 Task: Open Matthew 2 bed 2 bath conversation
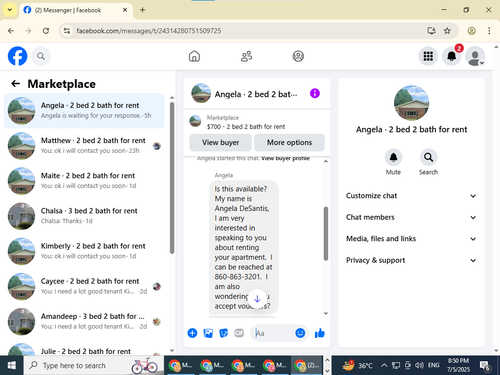point(84,146)
